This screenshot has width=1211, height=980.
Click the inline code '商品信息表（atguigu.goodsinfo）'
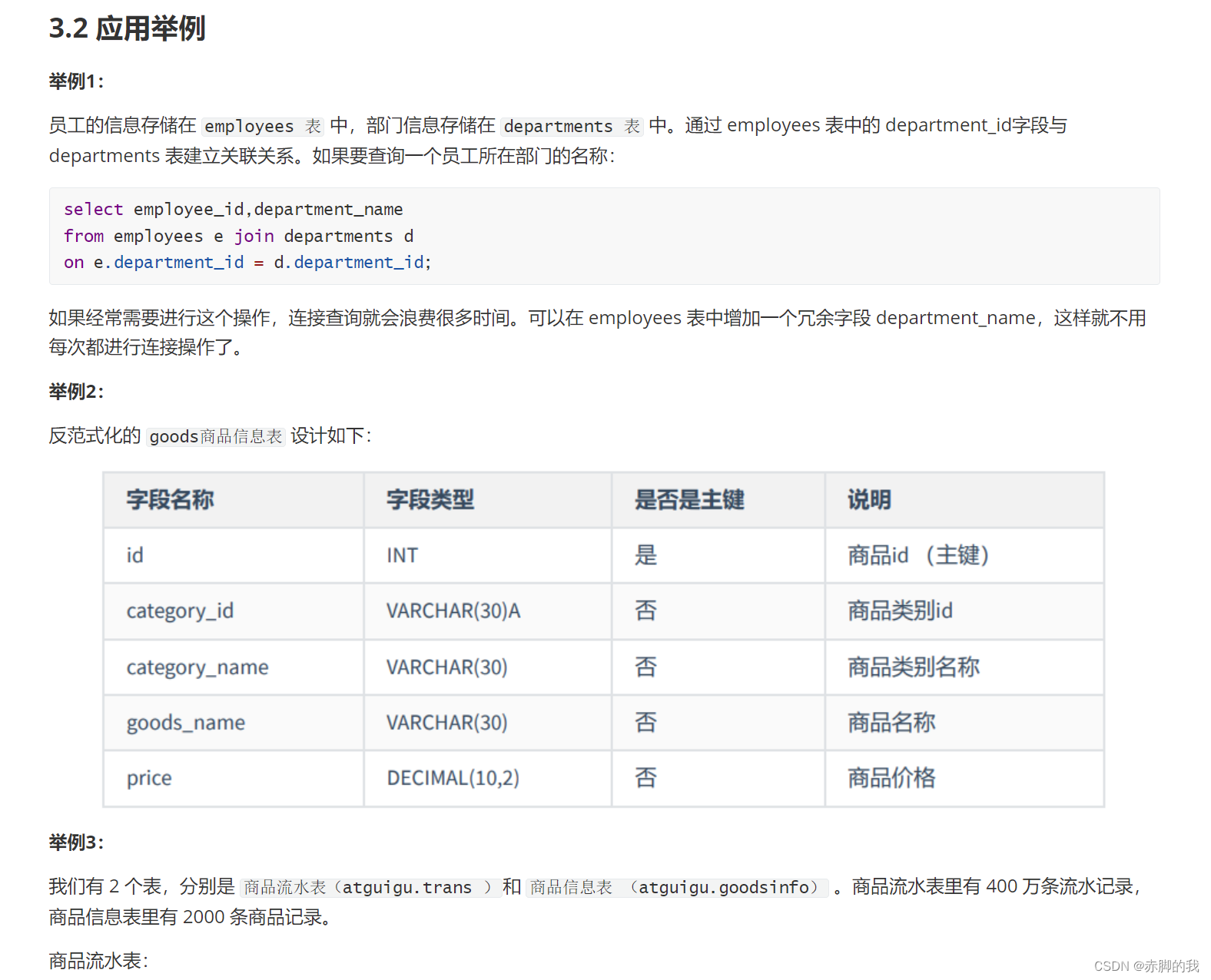678,888
